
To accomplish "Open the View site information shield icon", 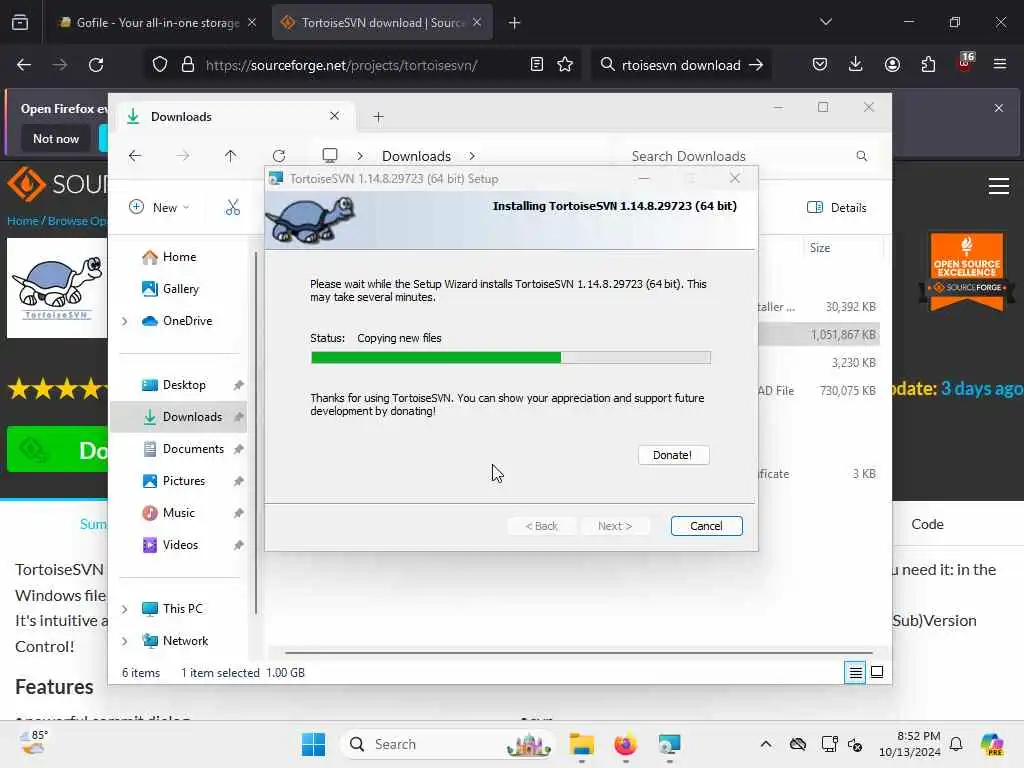I will coord(160,65).
